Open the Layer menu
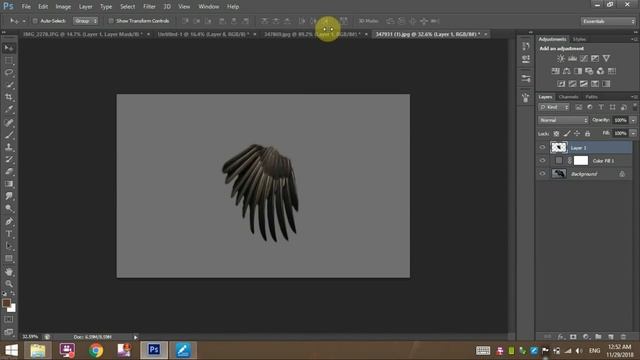This screenshot has width=640, height=360. [x=85, y=7]
